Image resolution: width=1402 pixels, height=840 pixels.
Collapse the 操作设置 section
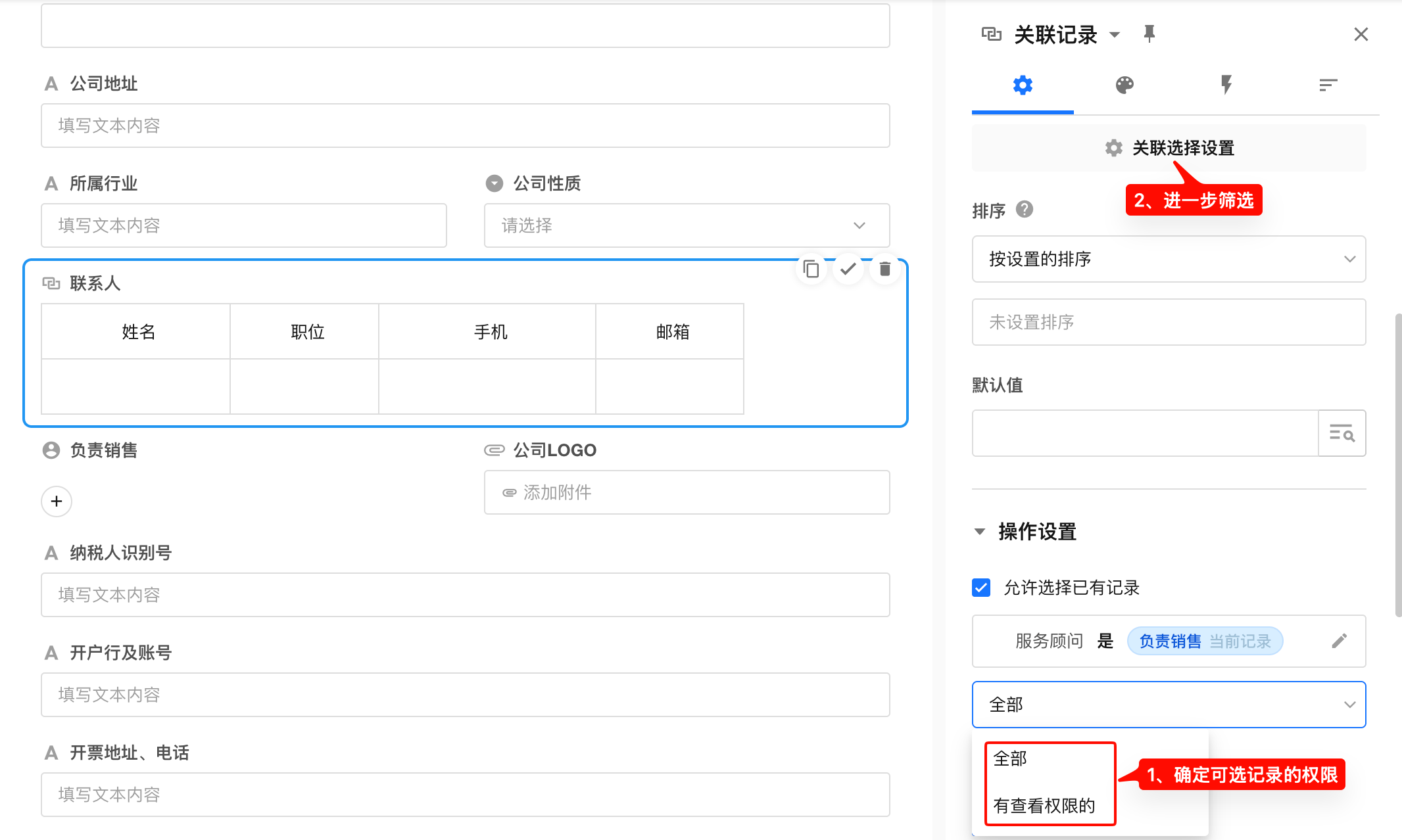pos(980,531)
